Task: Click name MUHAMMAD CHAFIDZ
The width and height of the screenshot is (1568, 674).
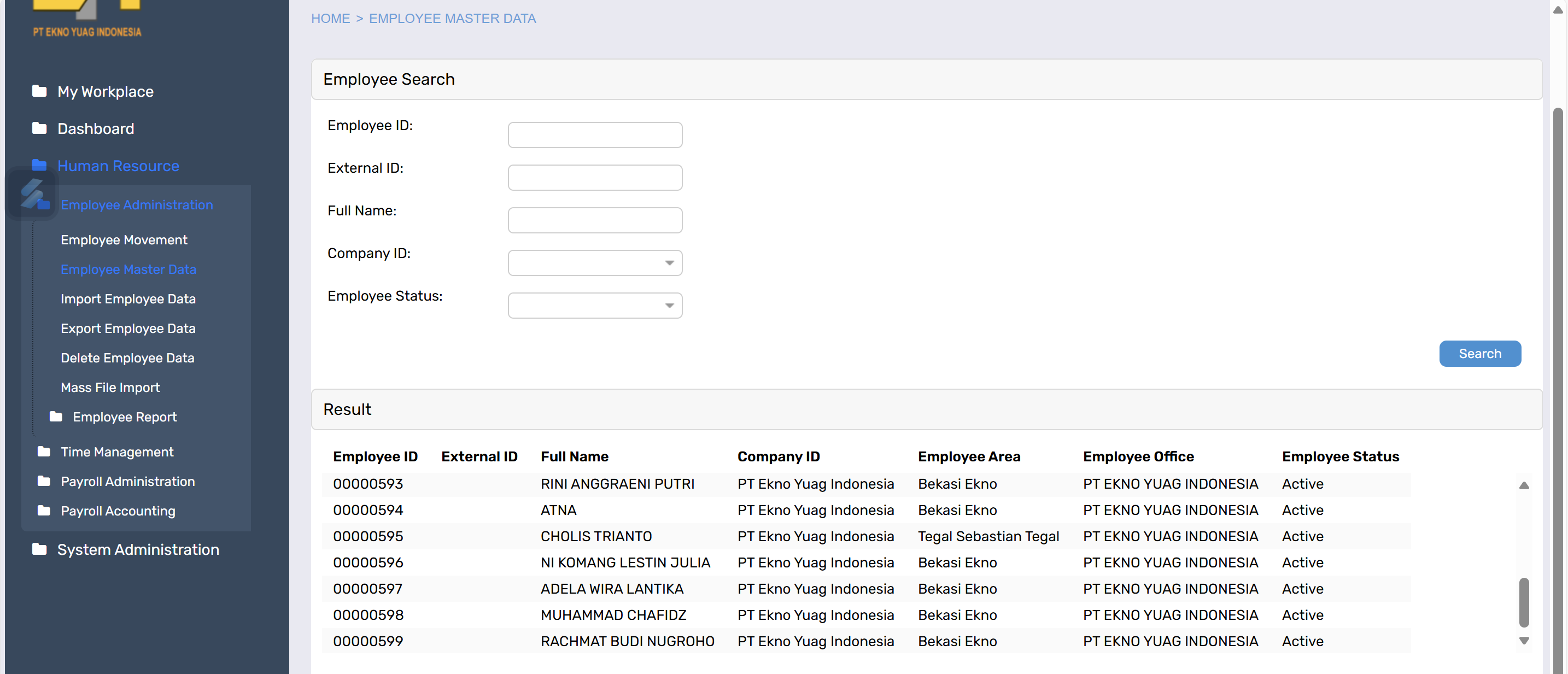Action: [613, 615]
